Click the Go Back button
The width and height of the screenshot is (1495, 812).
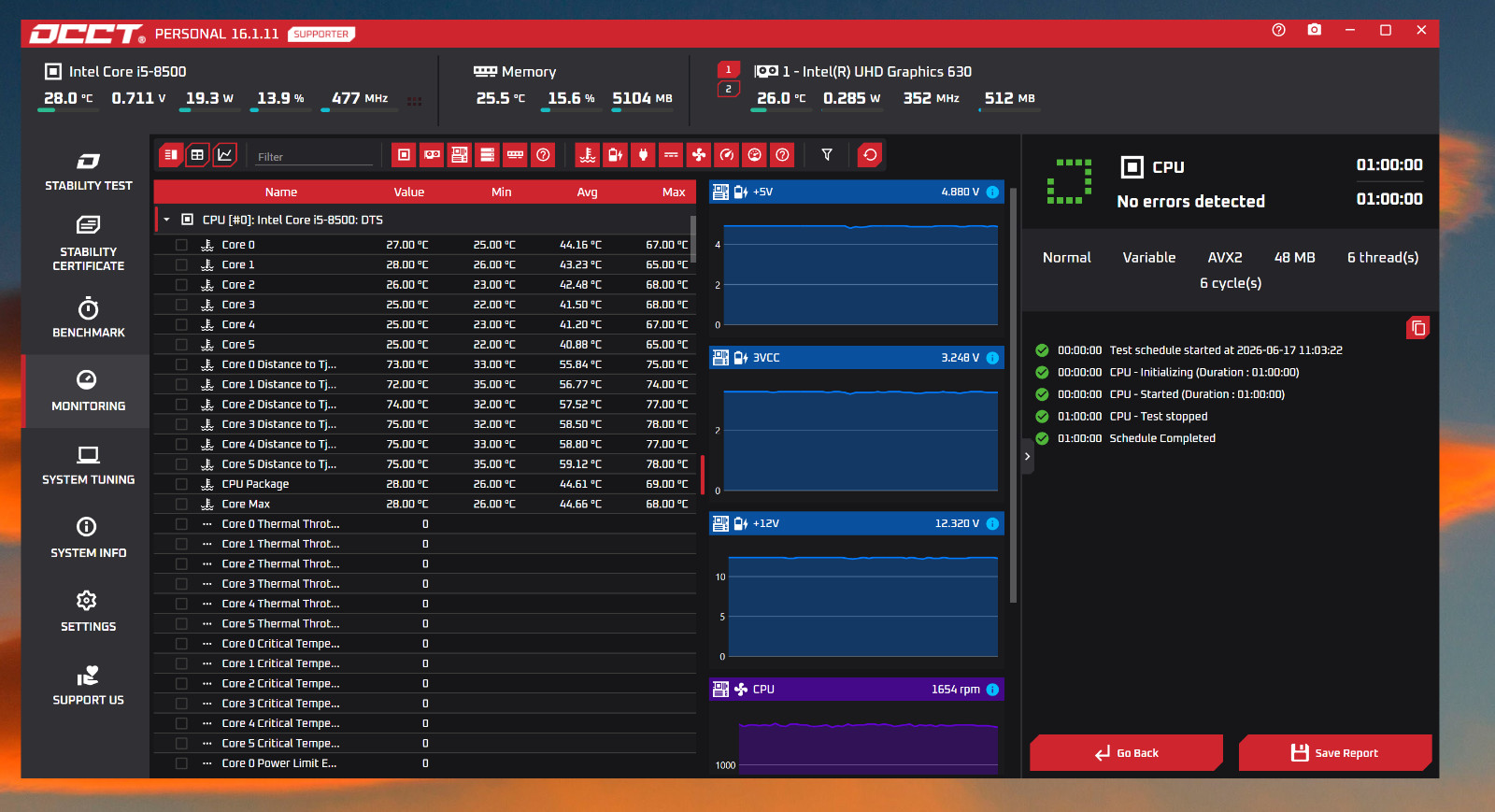(1127, 753)
